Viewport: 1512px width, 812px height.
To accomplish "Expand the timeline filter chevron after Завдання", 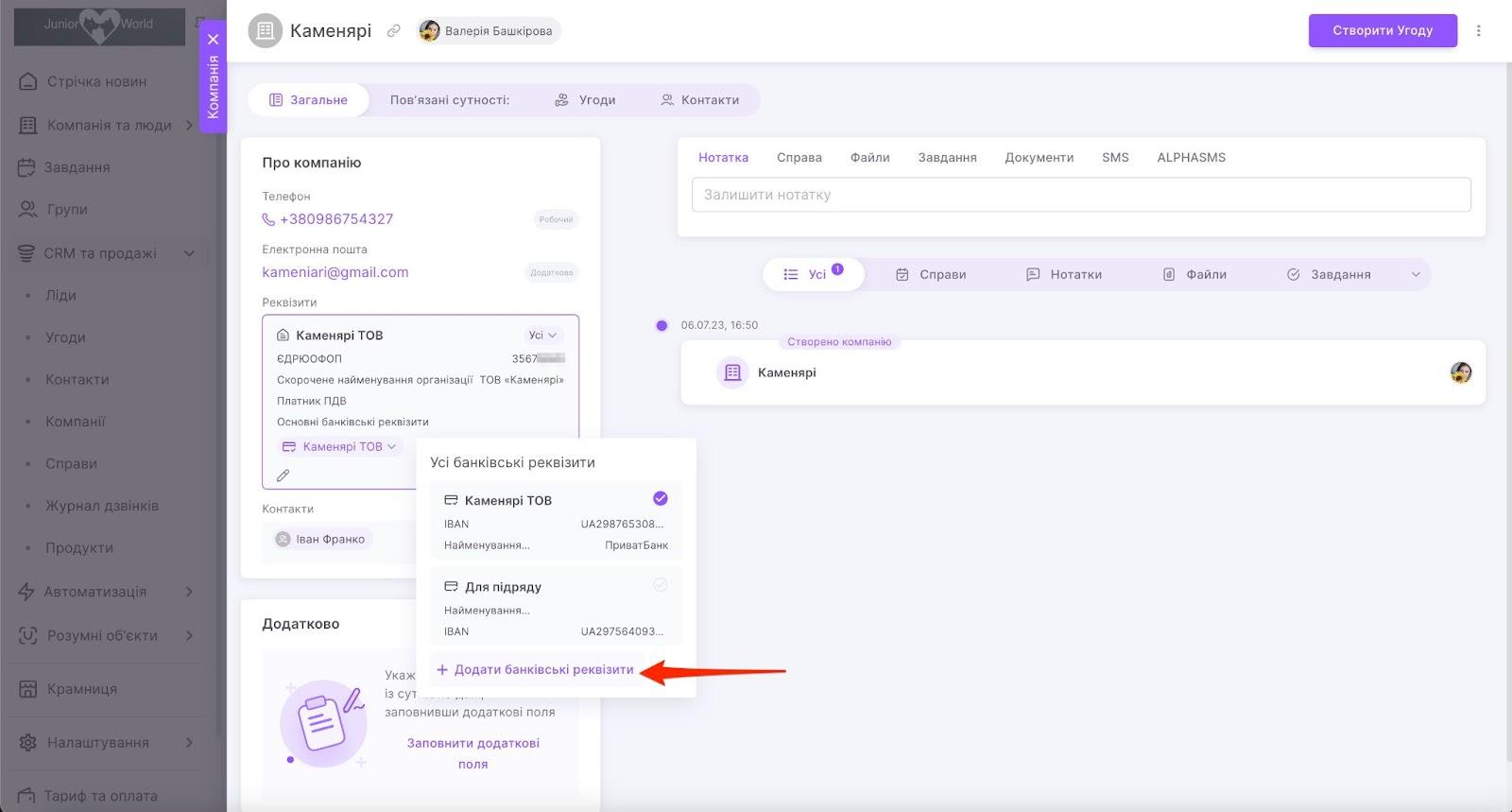I will click(1416, 275).
